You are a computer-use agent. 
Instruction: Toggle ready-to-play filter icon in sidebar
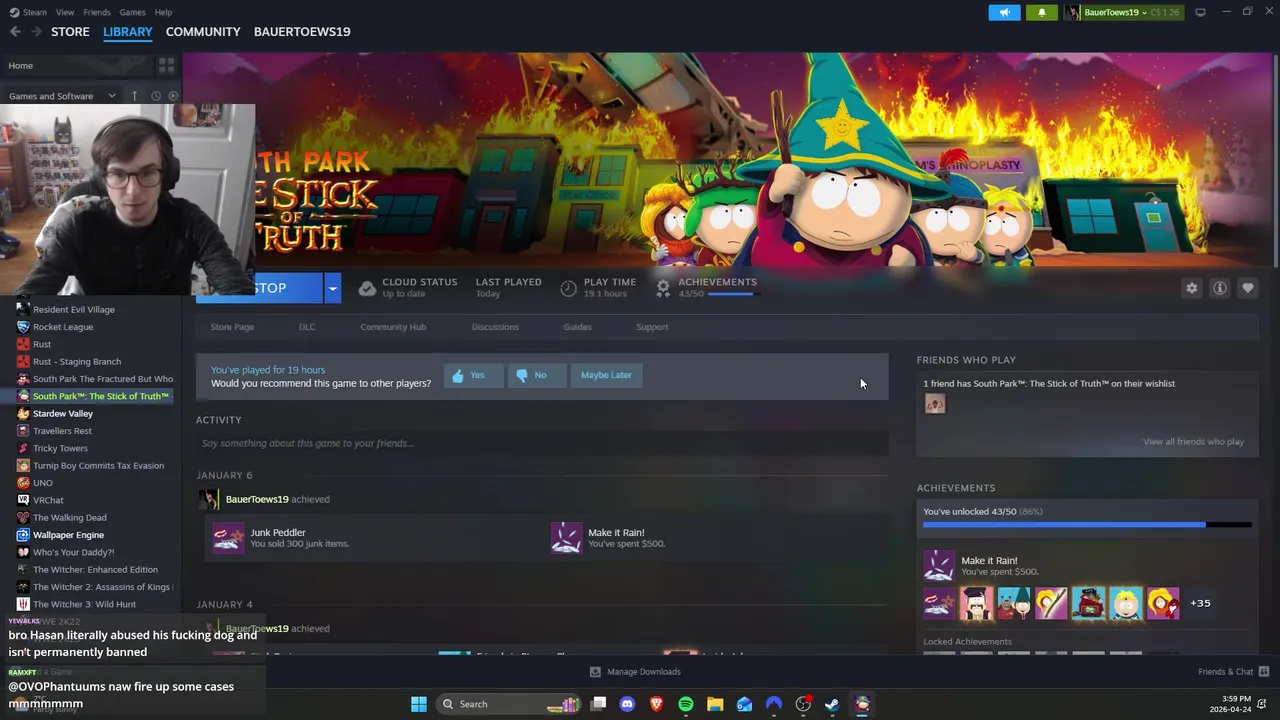click(173, 96)
